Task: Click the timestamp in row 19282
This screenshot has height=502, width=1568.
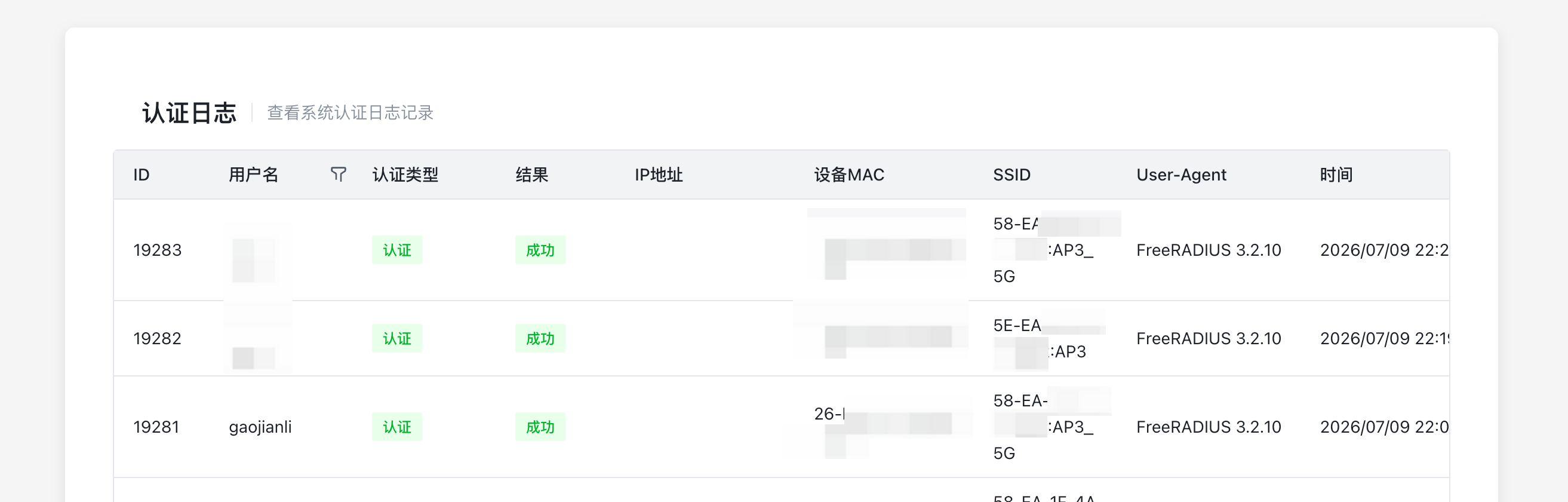Action: point(1383,339)
